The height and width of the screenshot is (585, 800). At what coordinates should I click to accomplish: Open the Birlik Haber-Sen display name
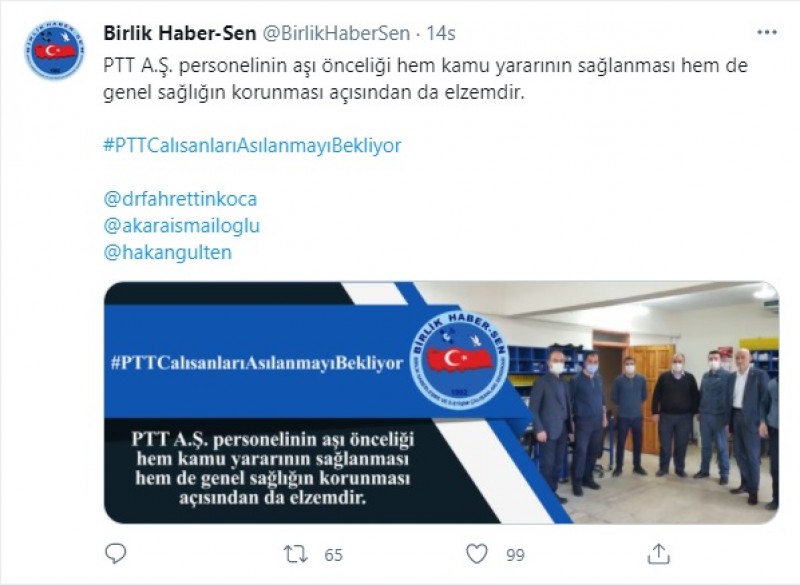pos(180,33)
